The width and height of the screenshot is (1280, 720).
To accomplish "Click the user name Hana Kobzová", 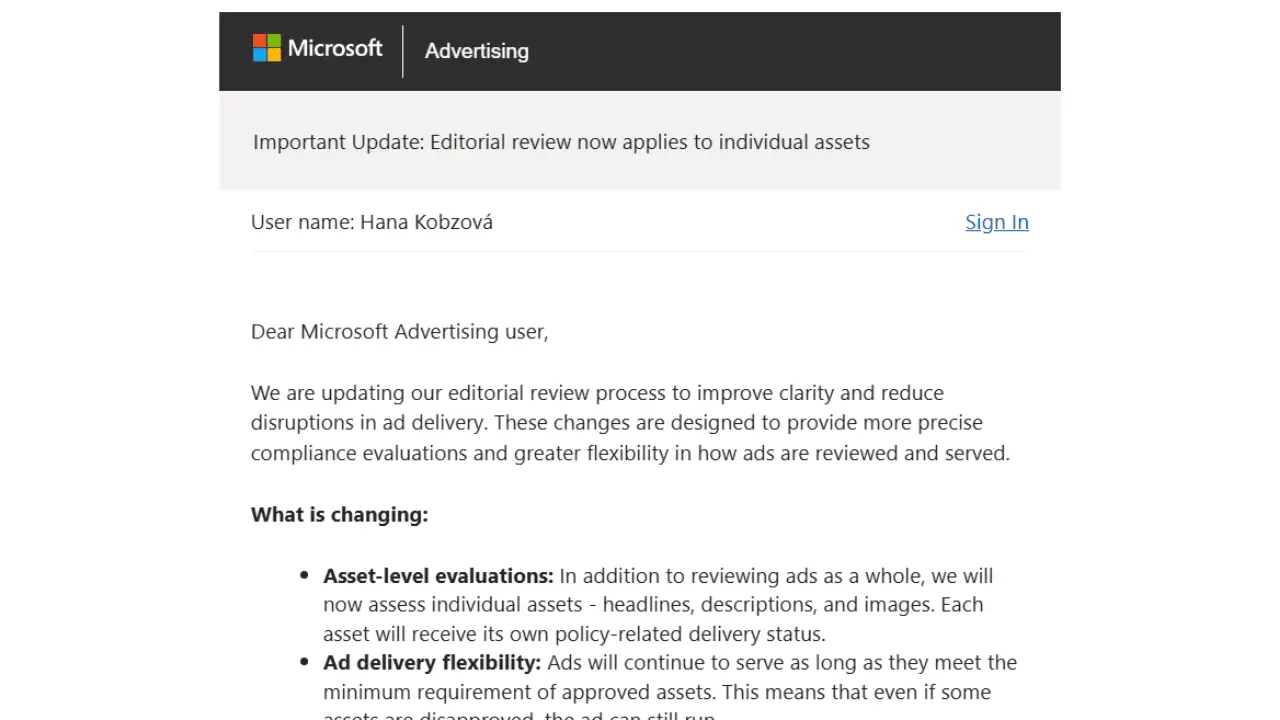I will tap(426, 222).
